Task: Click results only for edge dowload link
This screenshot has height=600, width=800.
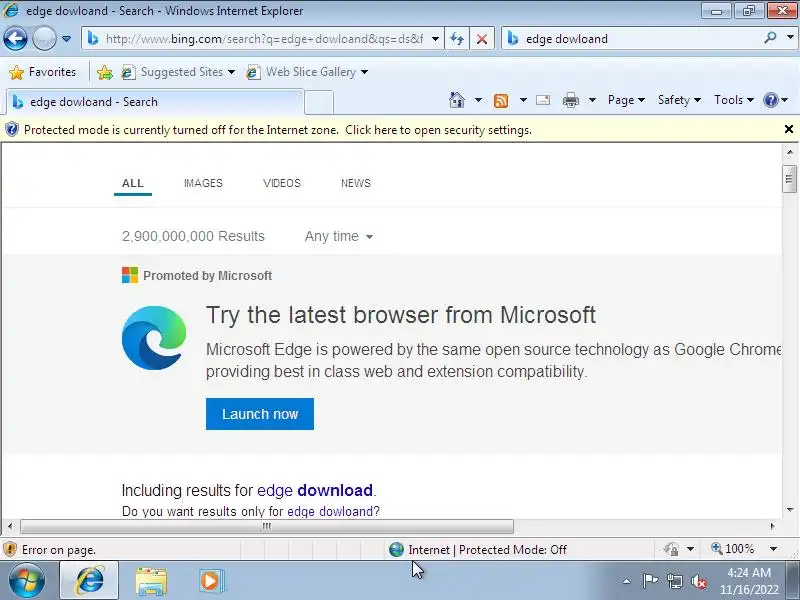Action: click(333, 511)
